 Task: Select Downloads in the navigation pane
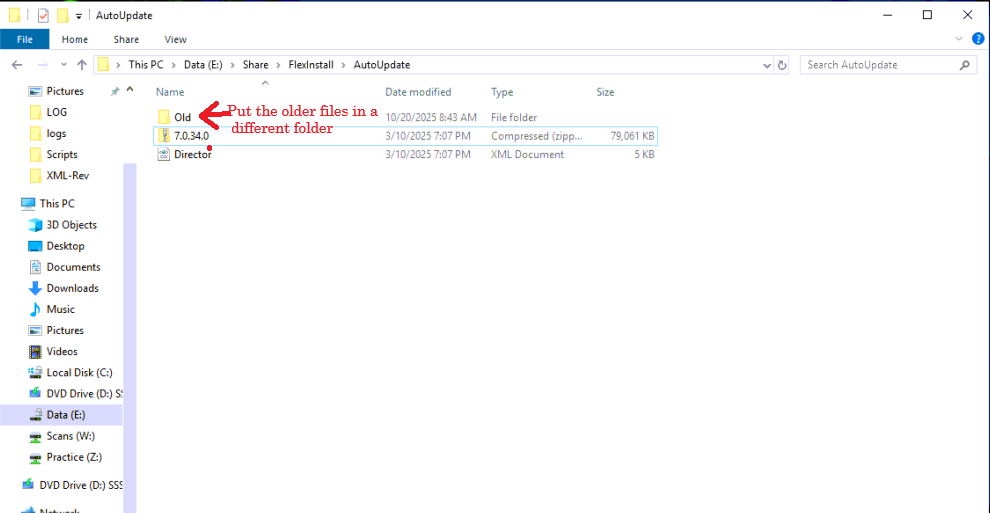coord(72,288)
